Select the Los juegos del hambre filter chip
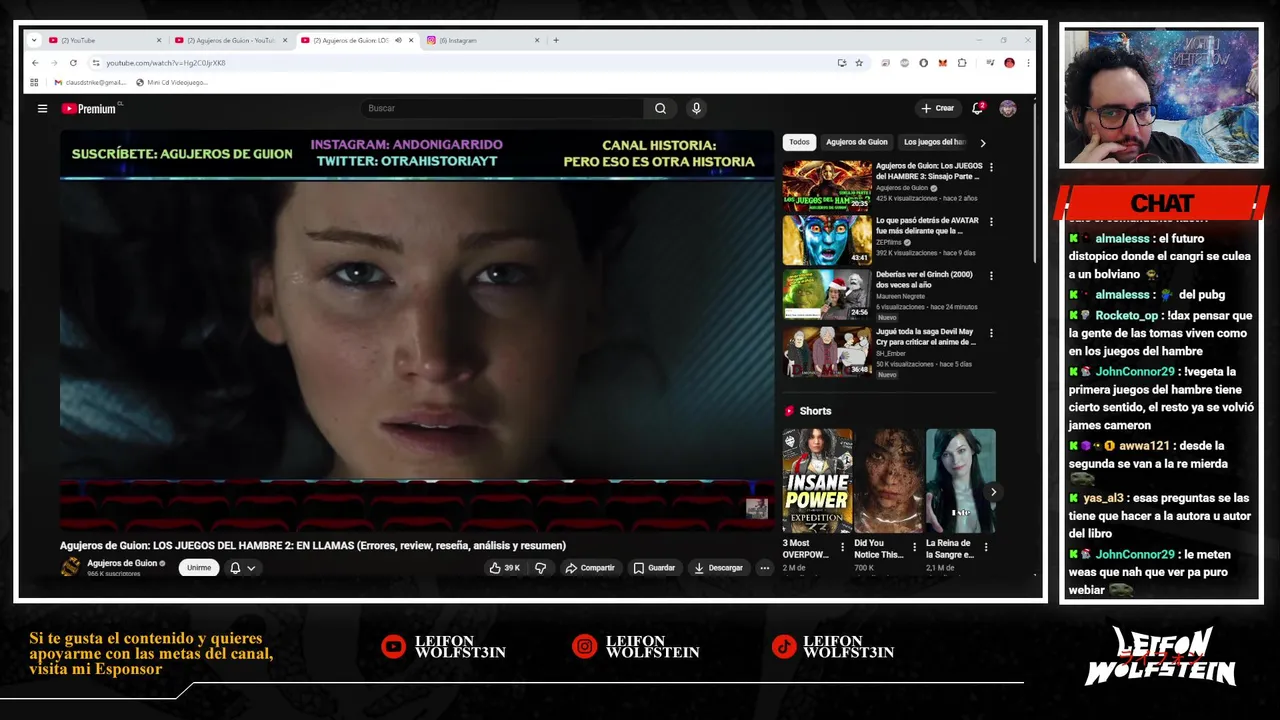Screen dimensions: 1280x720 (934, 142)
